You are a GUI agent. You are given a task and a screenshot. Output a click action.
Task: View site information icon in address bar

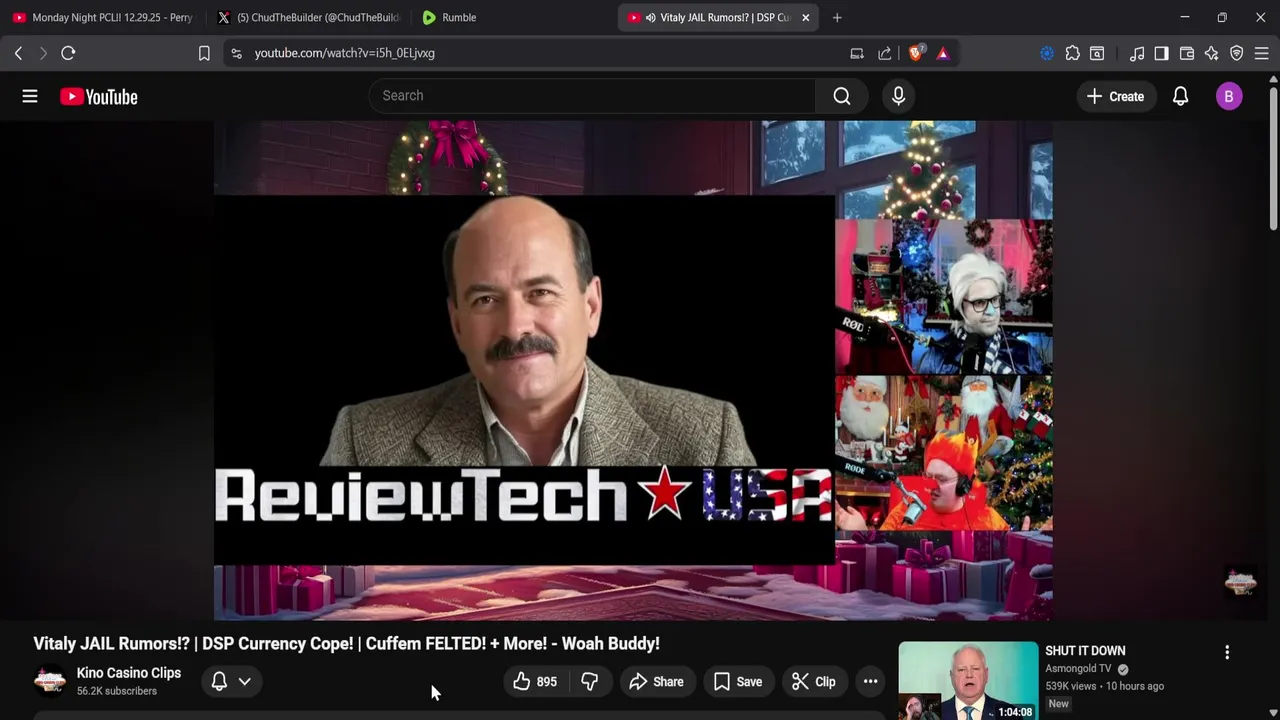tap(236, 53)
